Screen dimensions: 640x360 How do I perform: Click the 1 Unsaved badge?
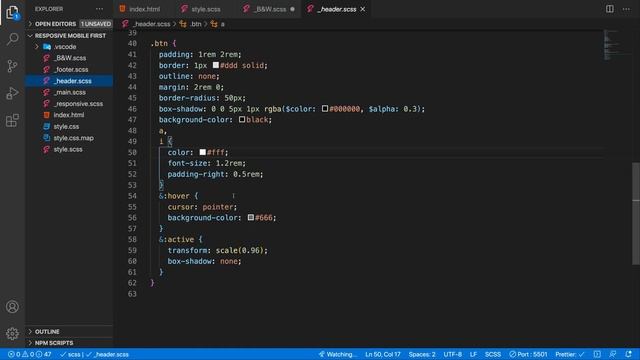pyautogui.click(x=96, y=24)
